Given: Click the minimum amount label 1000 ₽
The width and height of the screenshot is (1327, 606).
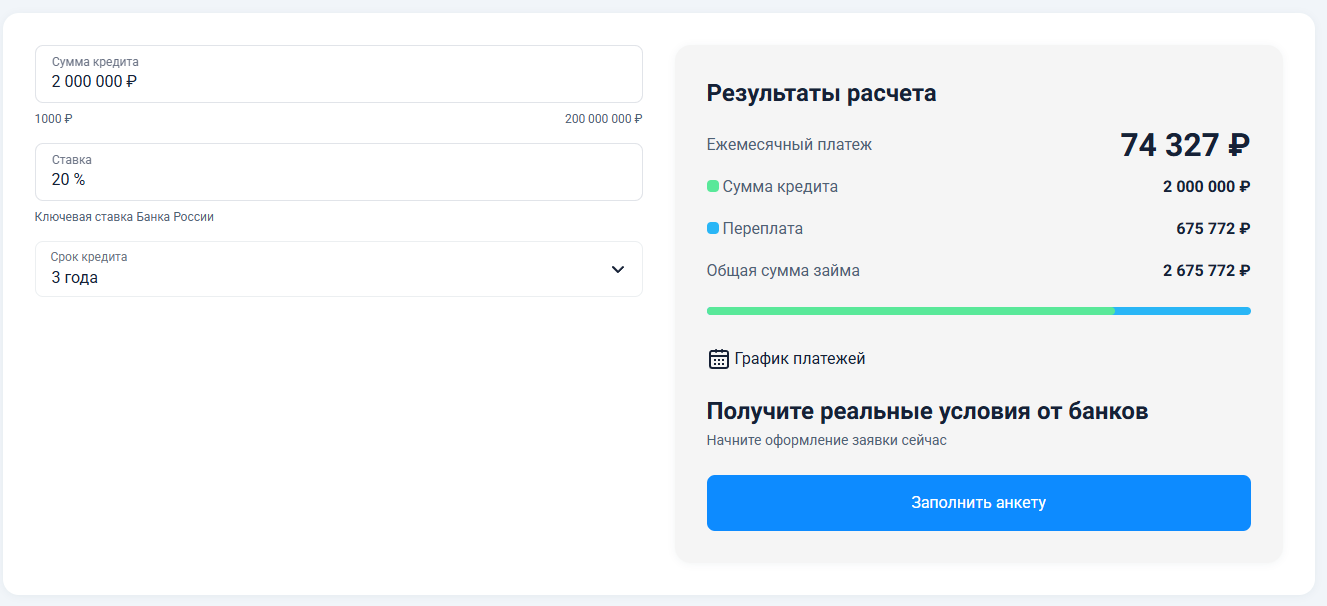Looking at the screenshot, I should [54, 119].
